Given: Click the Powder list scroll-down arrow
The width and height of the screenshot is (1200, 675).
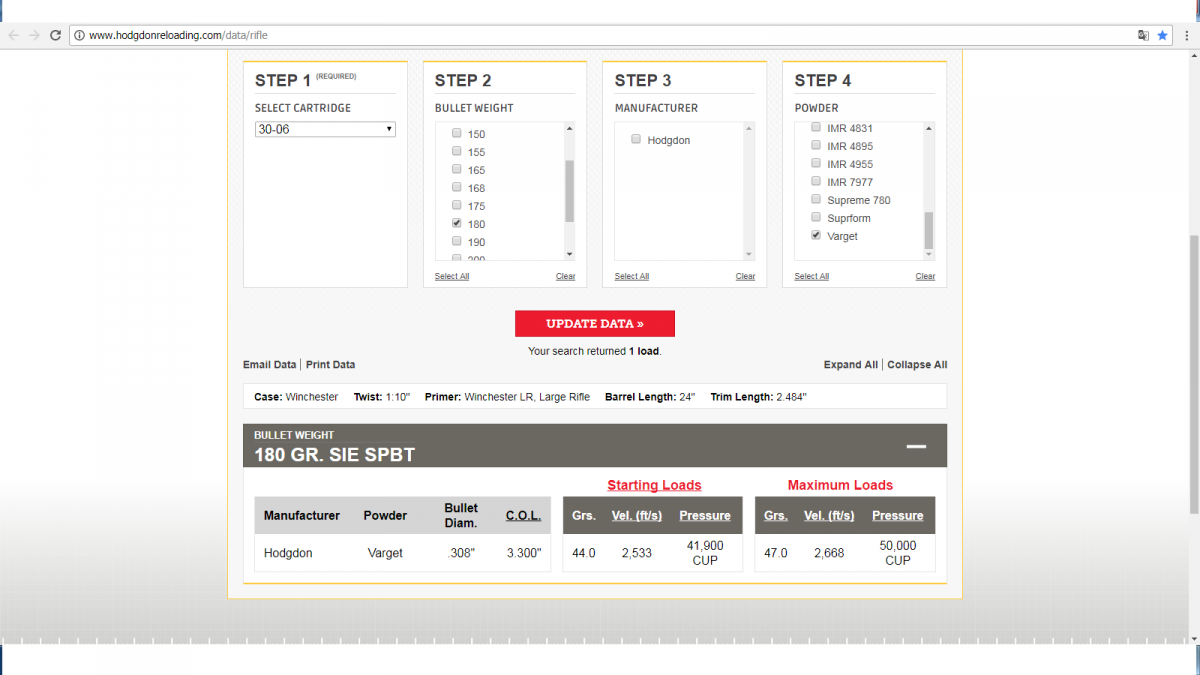Looking at the screenshot, I should [929, 255].
